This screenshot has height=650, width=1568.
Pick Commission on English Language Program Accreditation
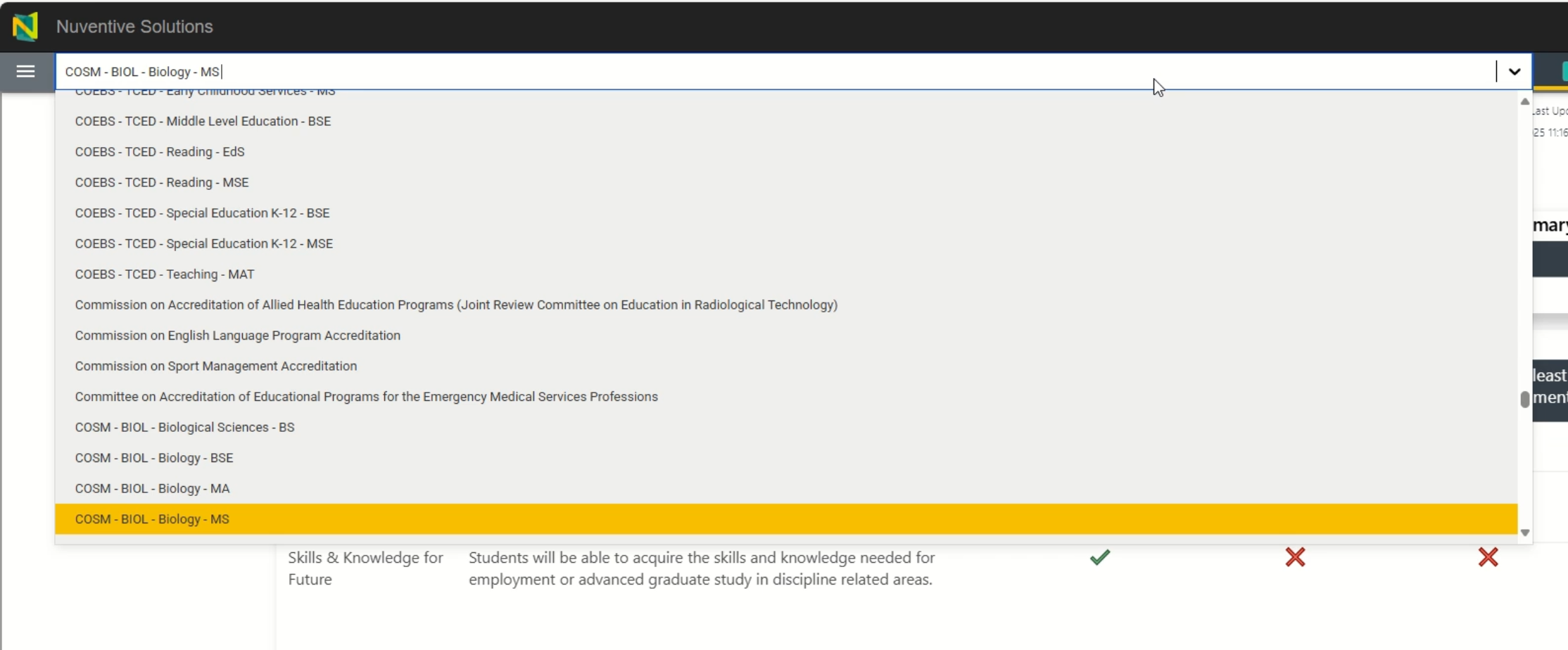point(786,336)
